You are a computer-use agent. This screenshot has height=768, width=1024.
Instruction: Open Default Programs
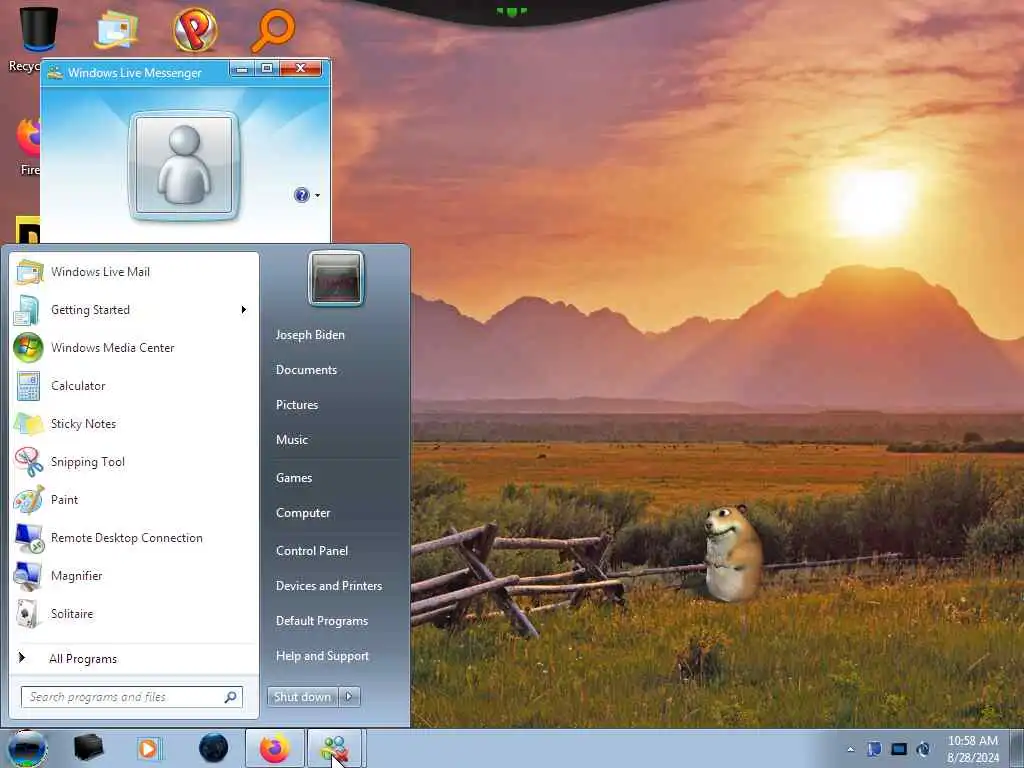pos(322,621)
